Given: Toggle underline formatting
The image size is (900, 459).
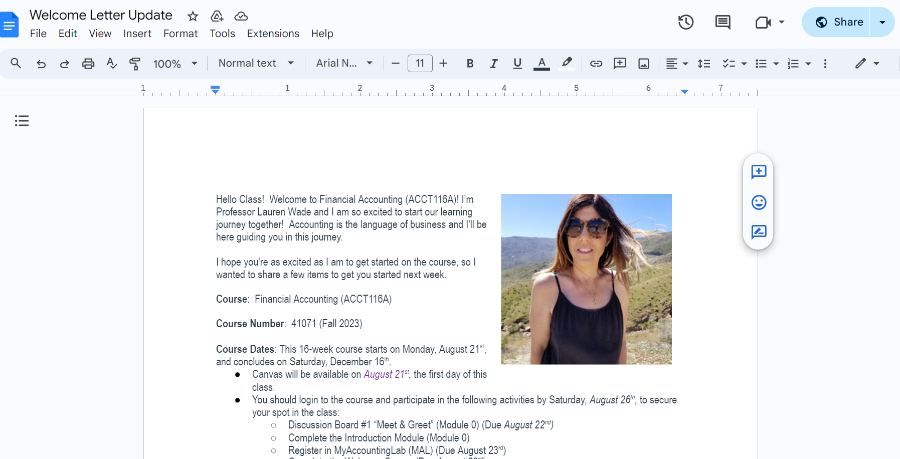Looking at the screenshot, I should tap(517, 63).
